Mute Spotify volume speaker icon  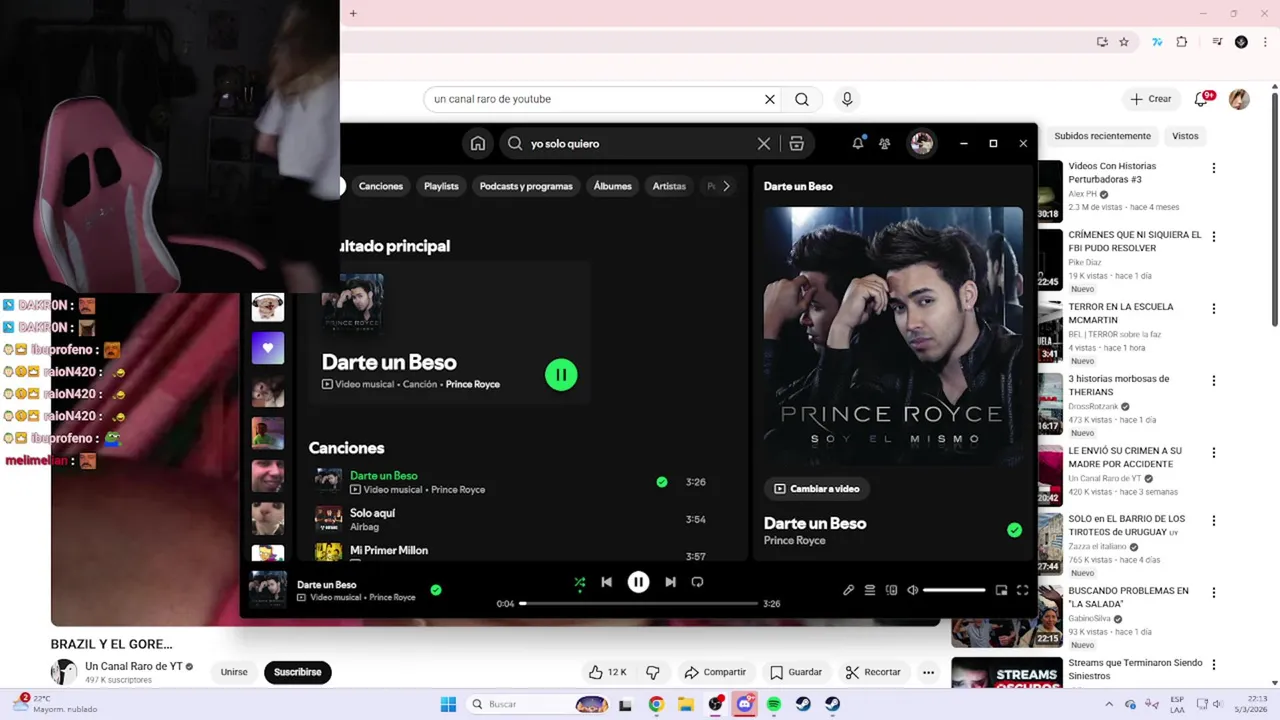click(x=912, y=590)
